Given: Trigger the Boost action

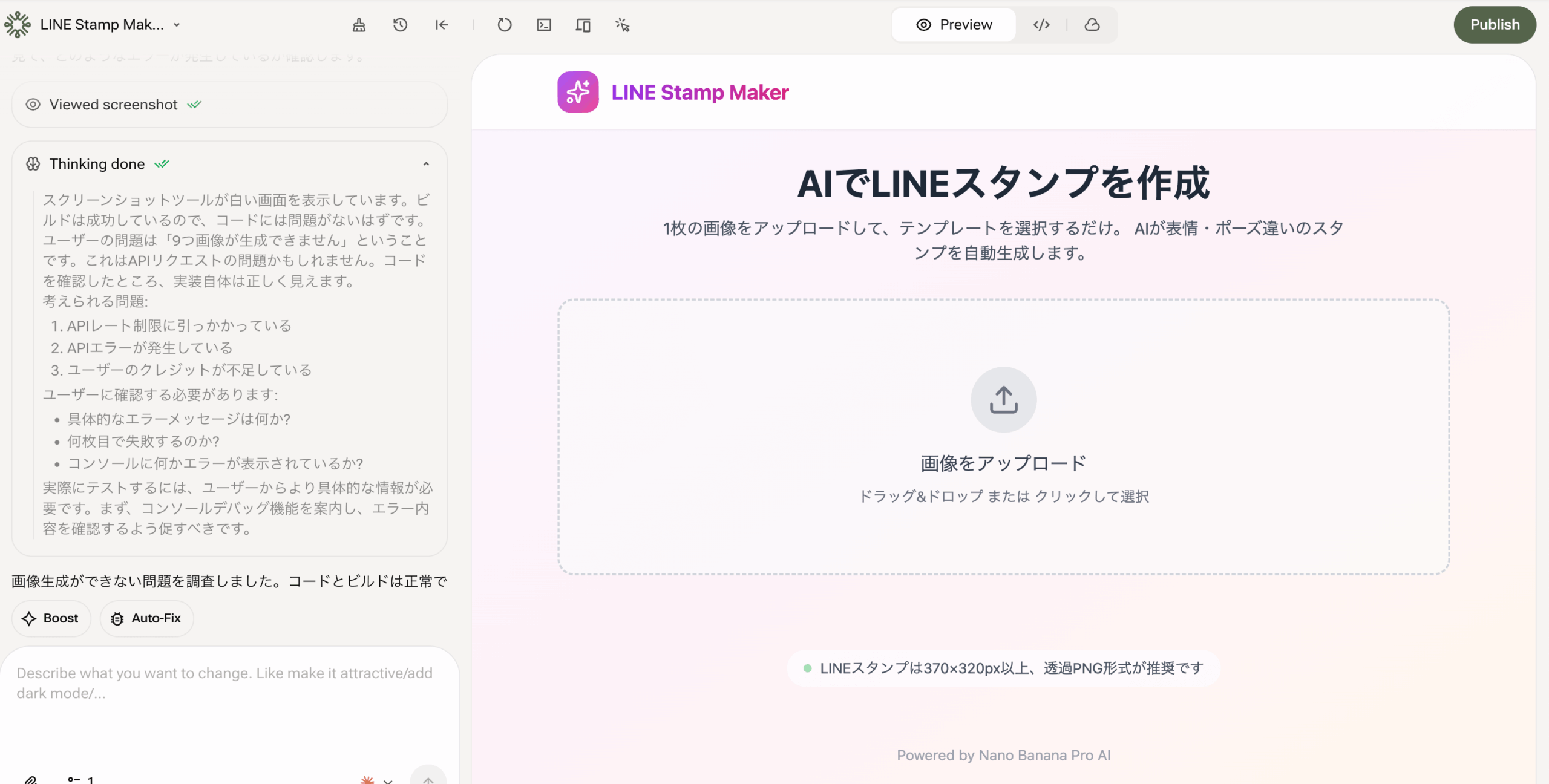Looking at the screenshot, I should [51, 618].
